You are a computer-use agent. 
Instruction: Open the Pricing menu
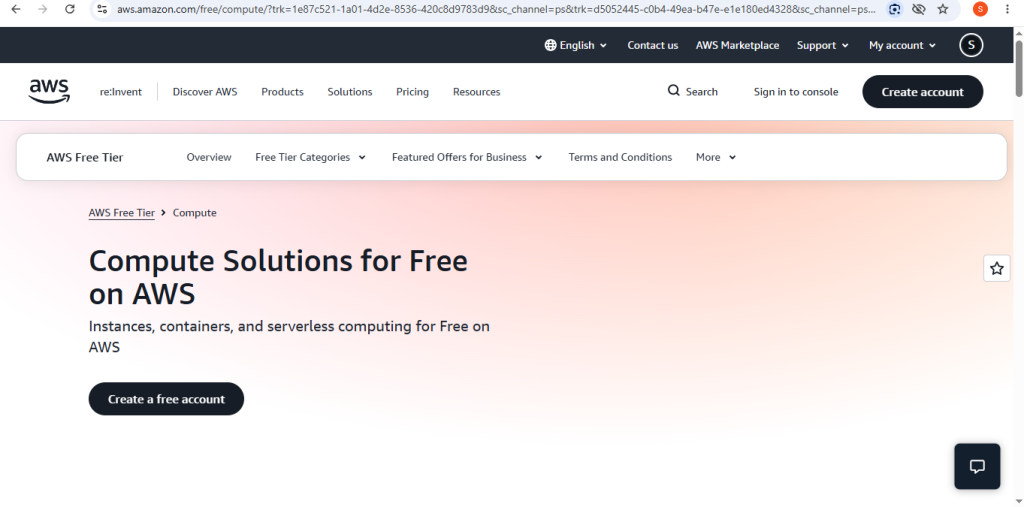[413, 92]
